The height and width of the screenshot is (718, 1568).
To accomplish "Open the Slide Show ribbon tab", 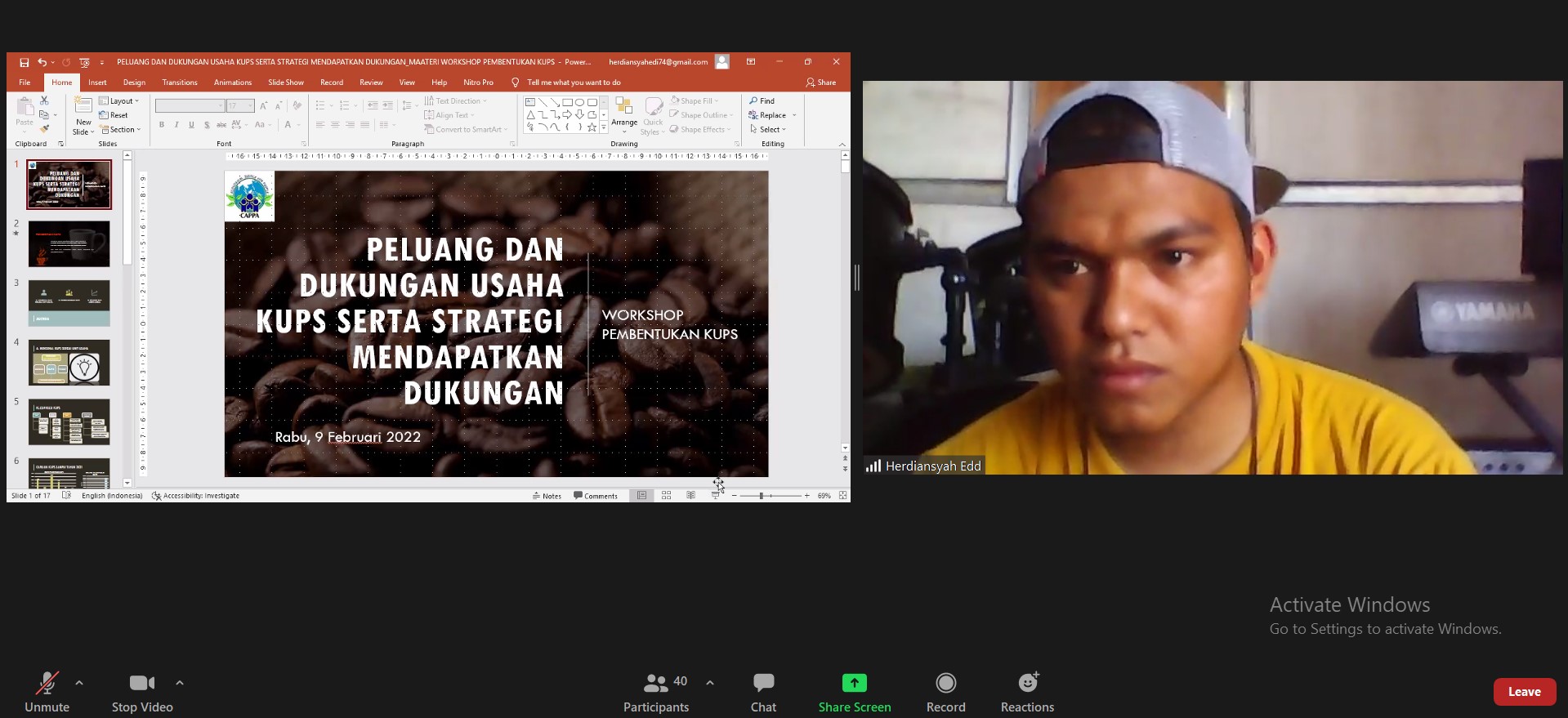I will pyautogui.click(x=285, y=83).
